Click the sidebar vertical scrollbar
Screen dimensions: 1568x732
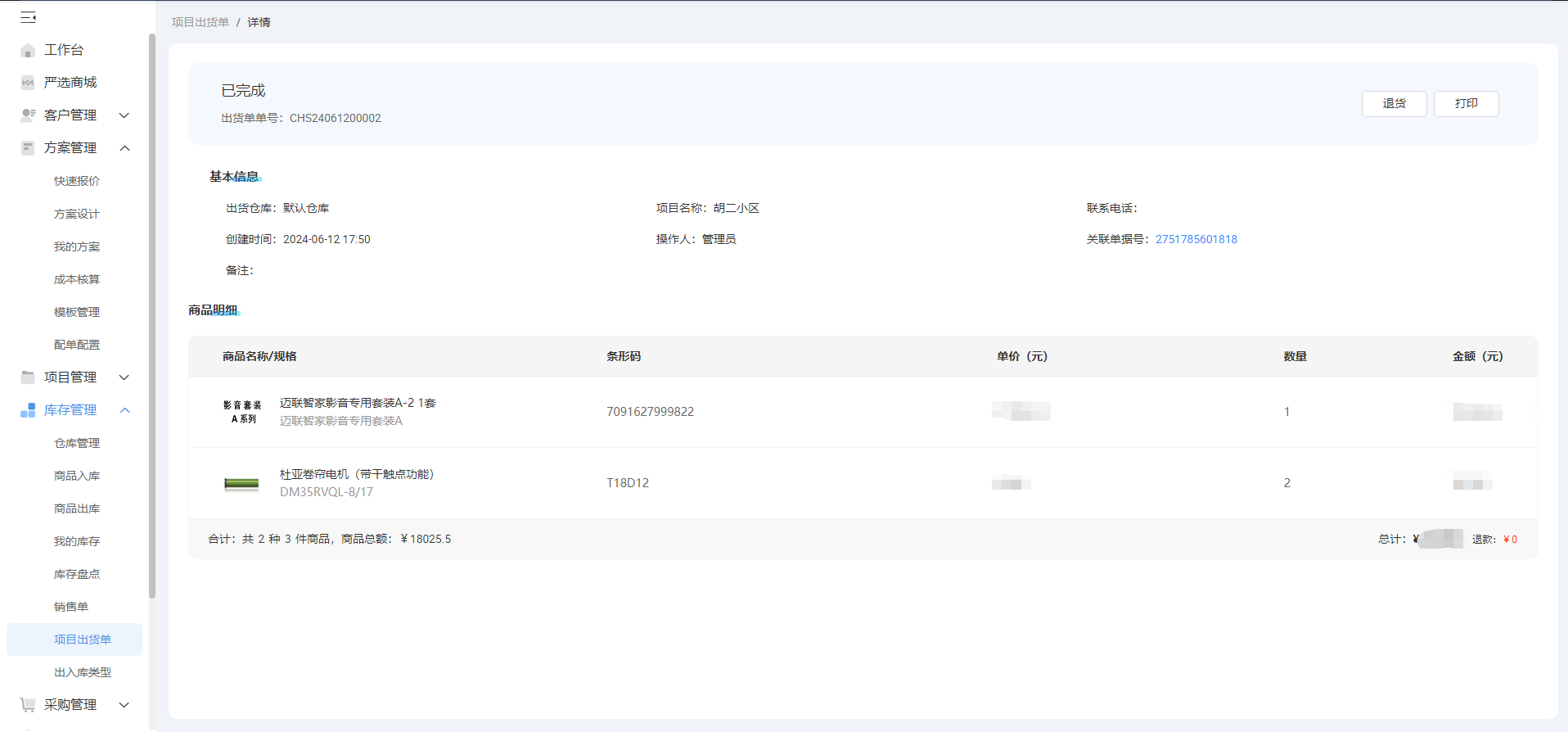(x=152, y=315)
